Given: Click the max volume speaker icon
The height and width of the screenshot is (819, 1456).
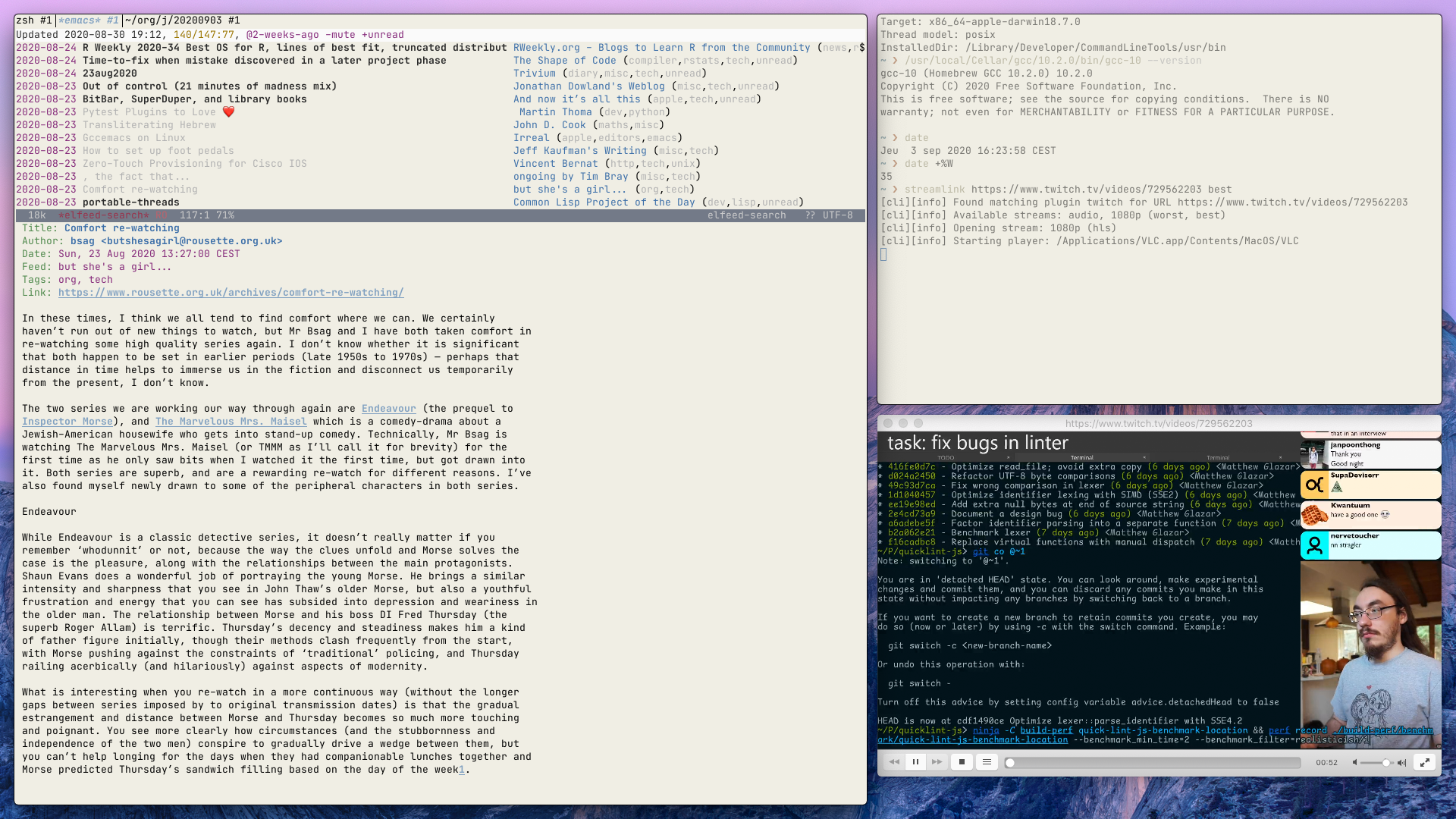Looking at the screenshot, I should [x=1402, y=763].
